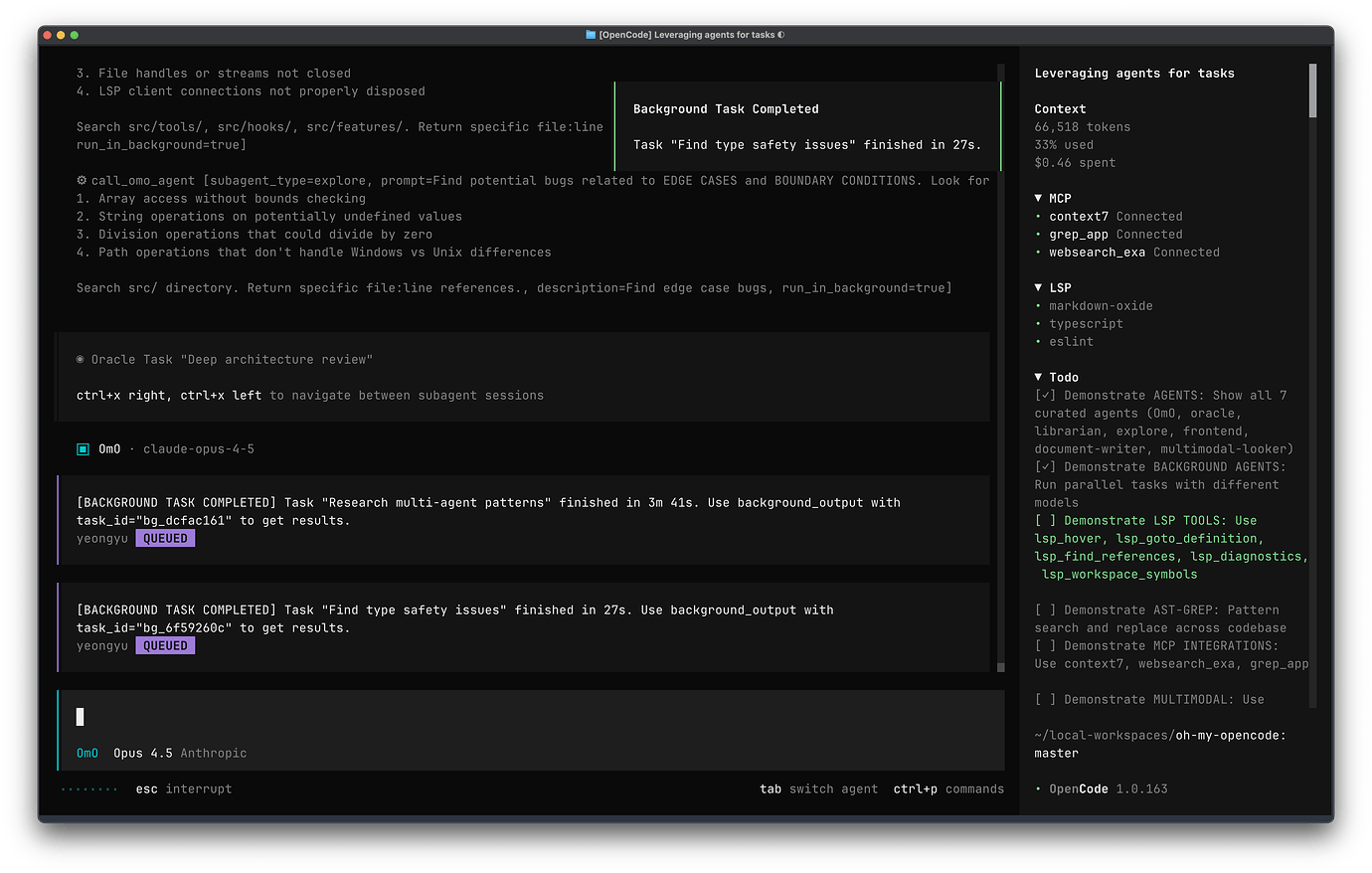Select the markdown-oxide LSP entry

coord(1094,306)
